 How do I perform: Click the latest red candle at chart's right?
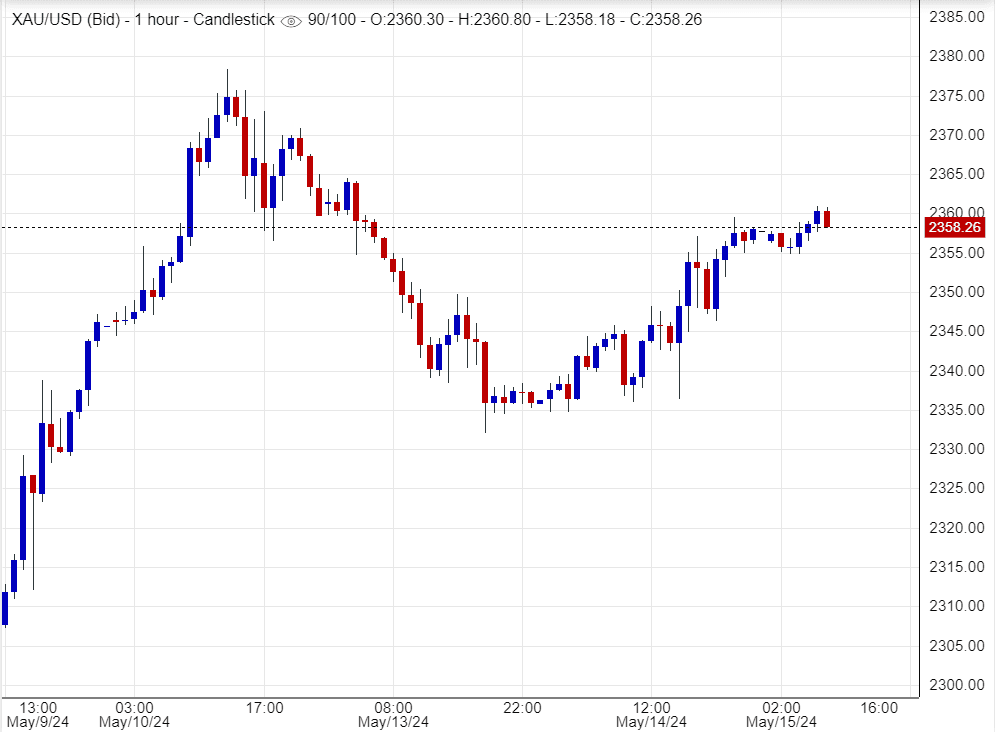coord(827,218)
